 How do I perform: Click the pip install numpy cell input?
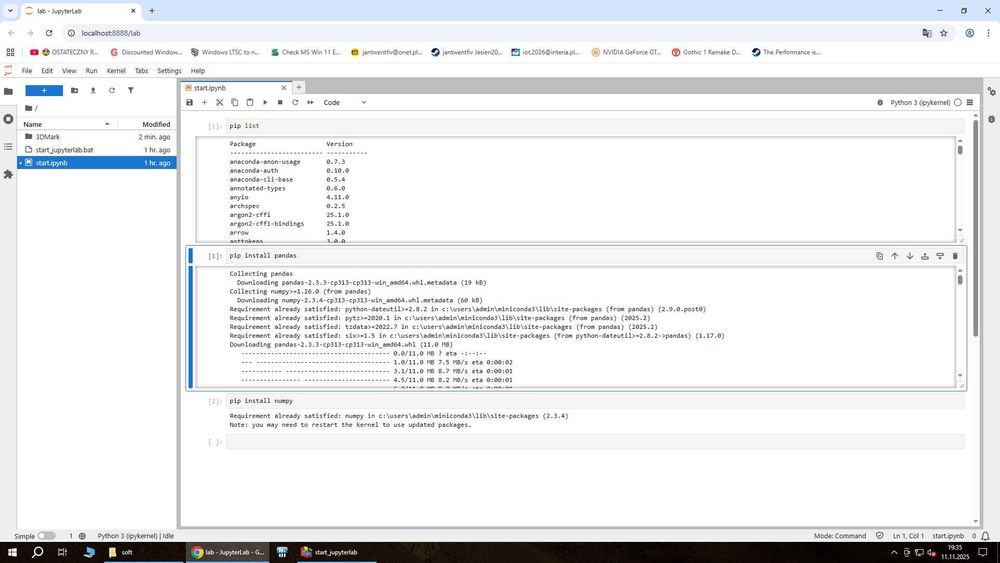[594, 401]
